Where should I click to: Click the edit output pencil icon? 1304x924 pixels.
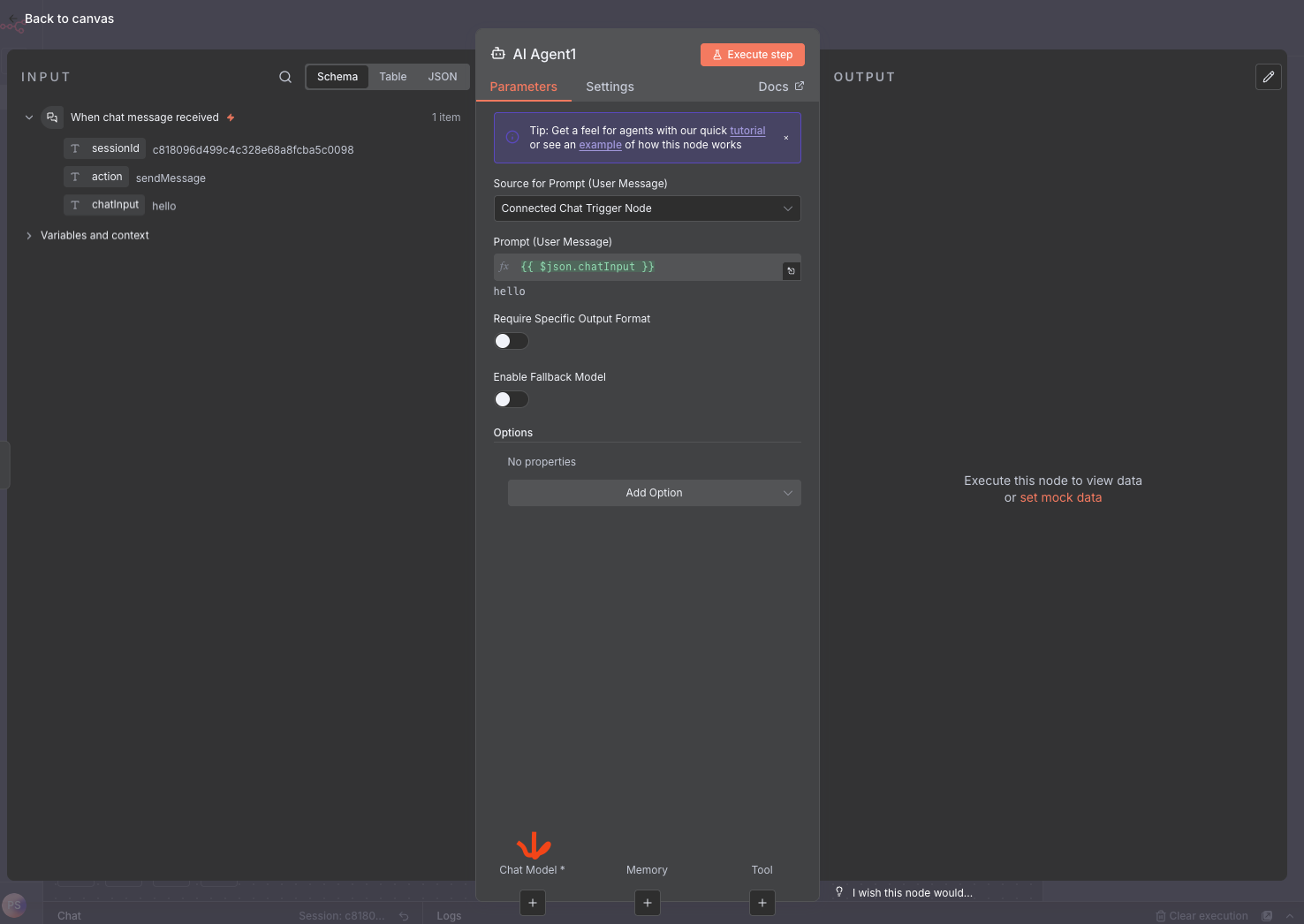[x=1268, y=77]
